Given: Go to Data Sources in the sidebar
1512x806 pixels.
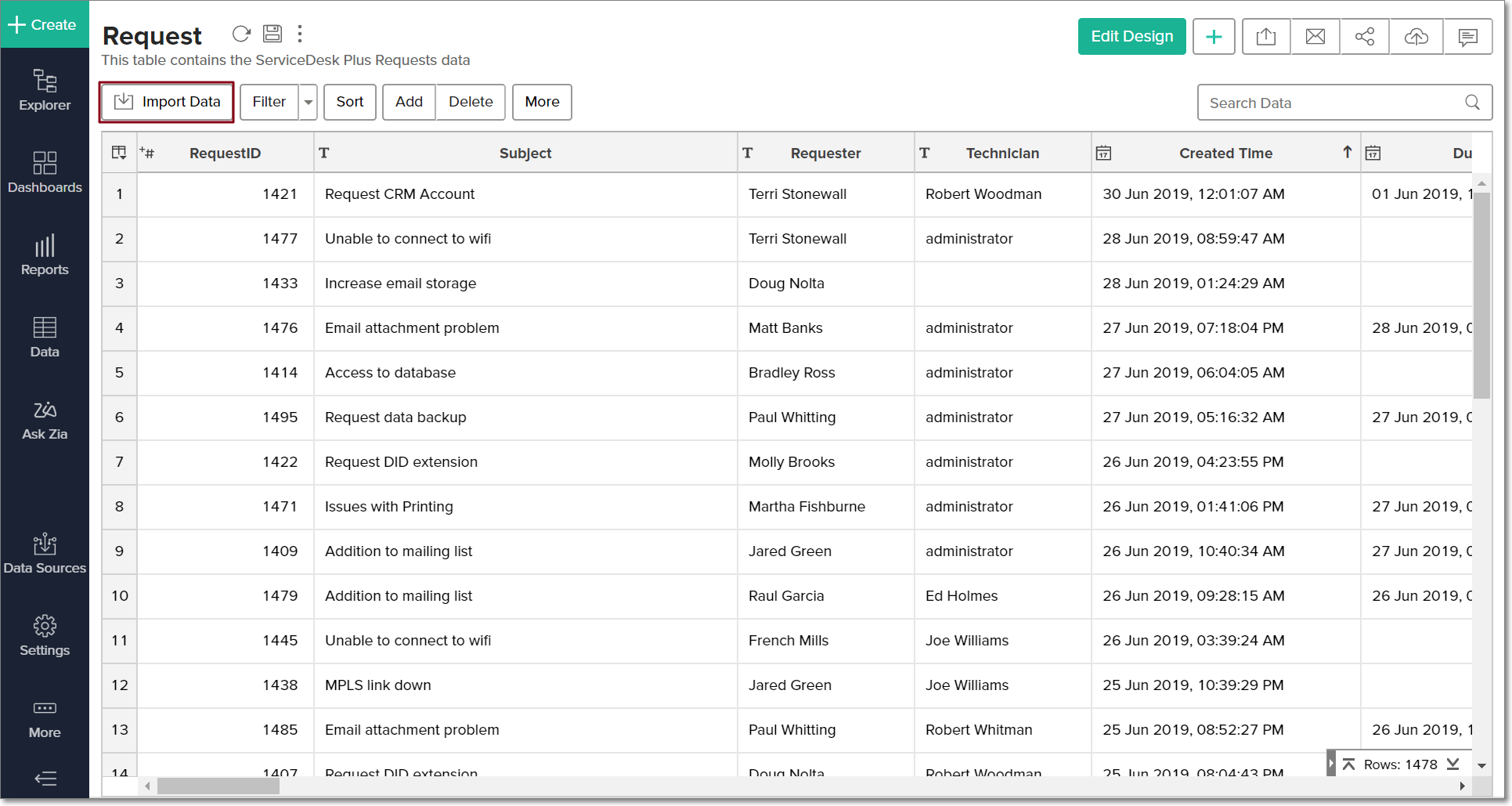Looking at the screenshot, I should (x=45, y=554).
